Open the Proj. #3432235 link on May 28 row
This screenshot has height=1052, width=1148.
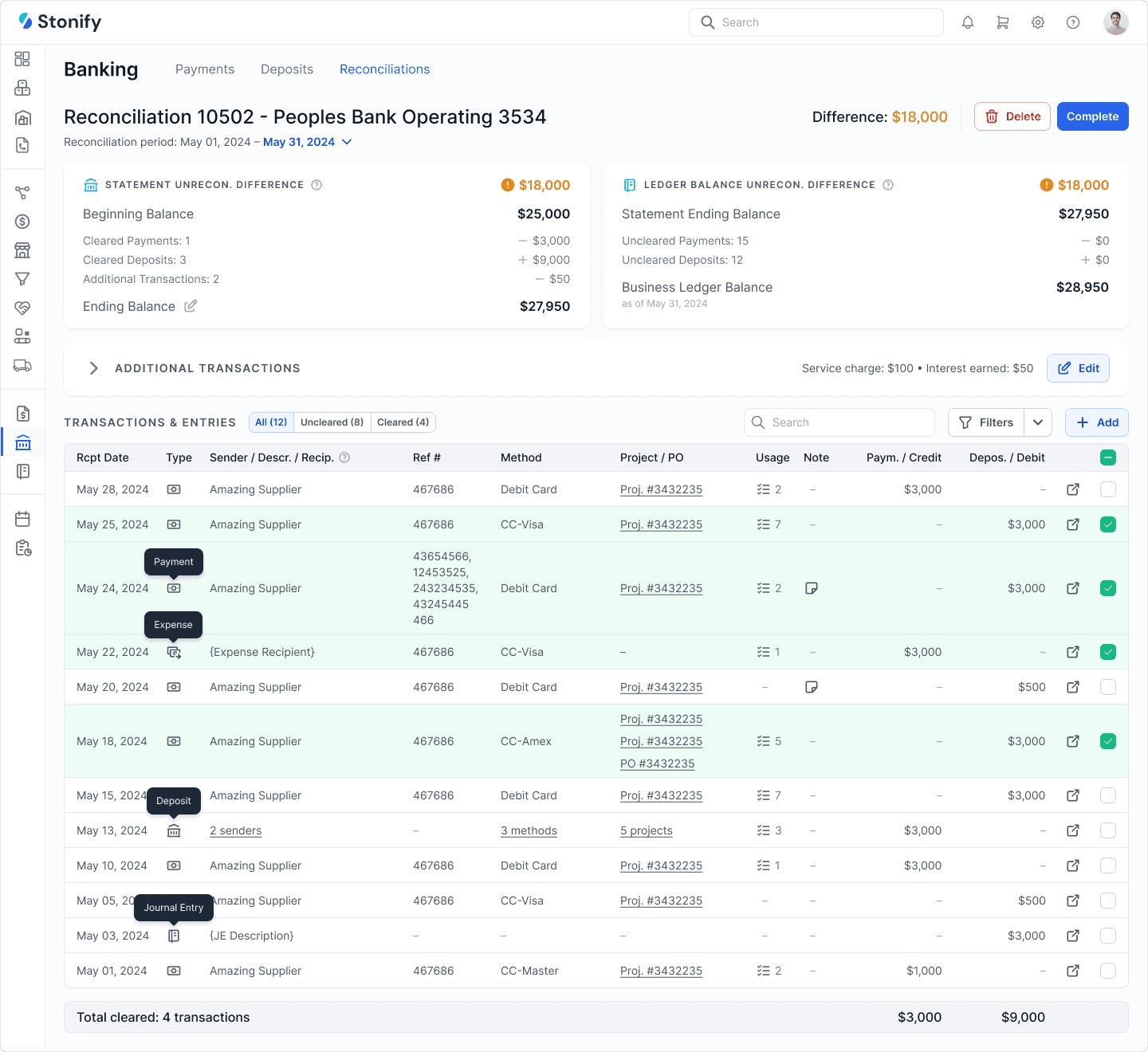click(x=661, y=489)
